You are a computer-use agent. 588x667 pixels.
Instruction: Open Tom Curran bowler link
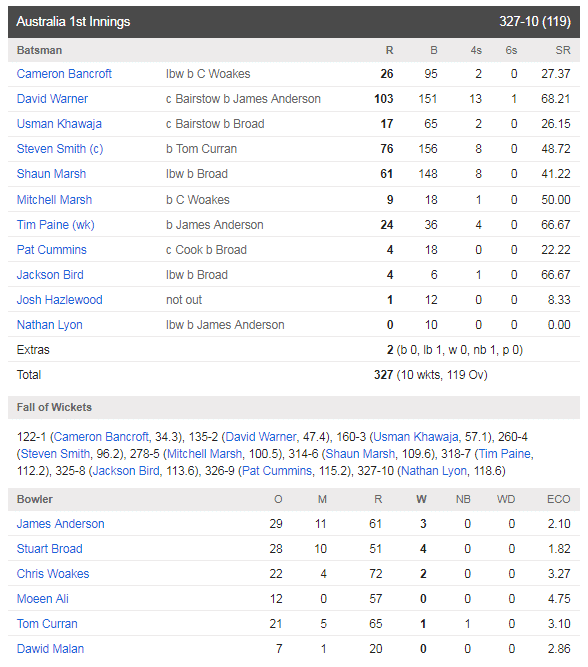[47, 624]
